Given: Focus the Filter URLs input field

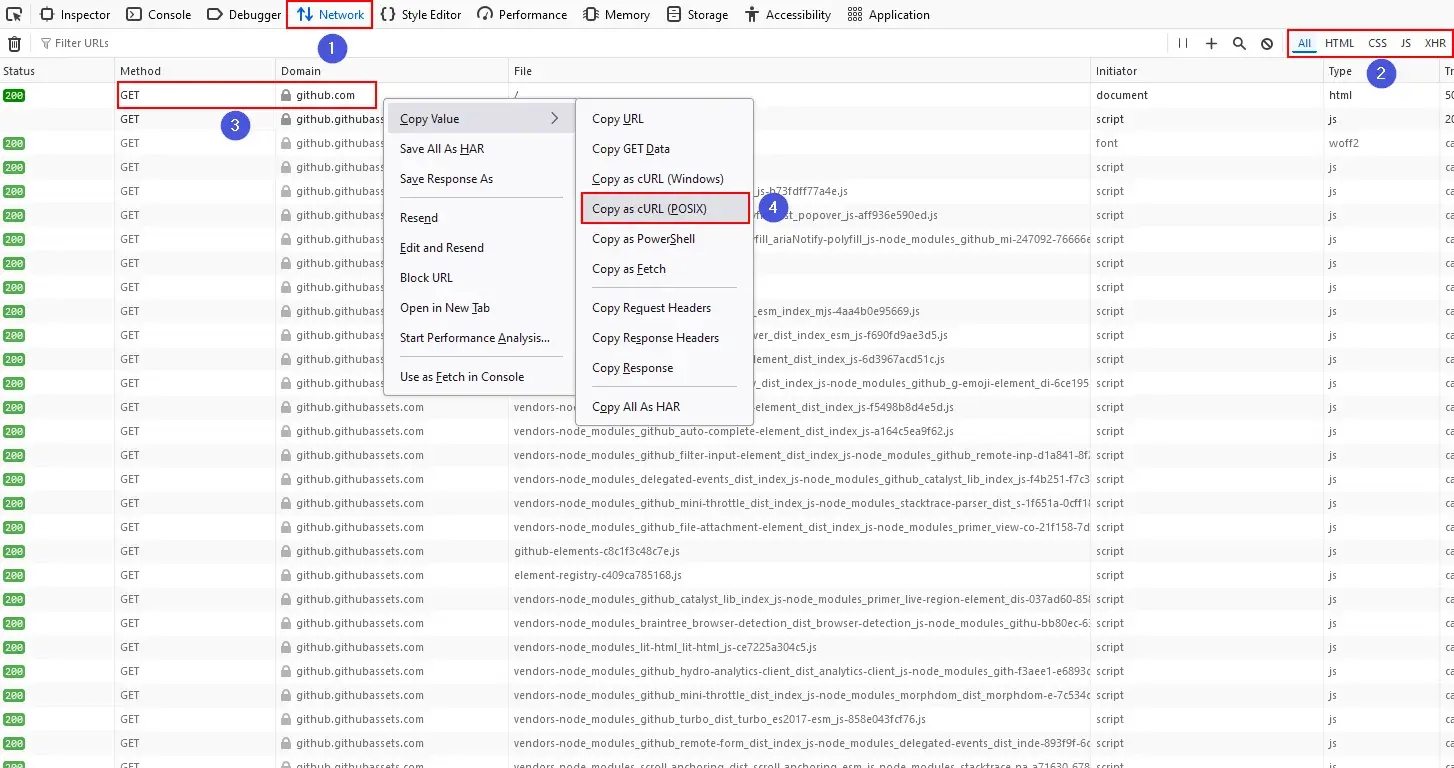Looking at the screenshot, I should [200, 44].
